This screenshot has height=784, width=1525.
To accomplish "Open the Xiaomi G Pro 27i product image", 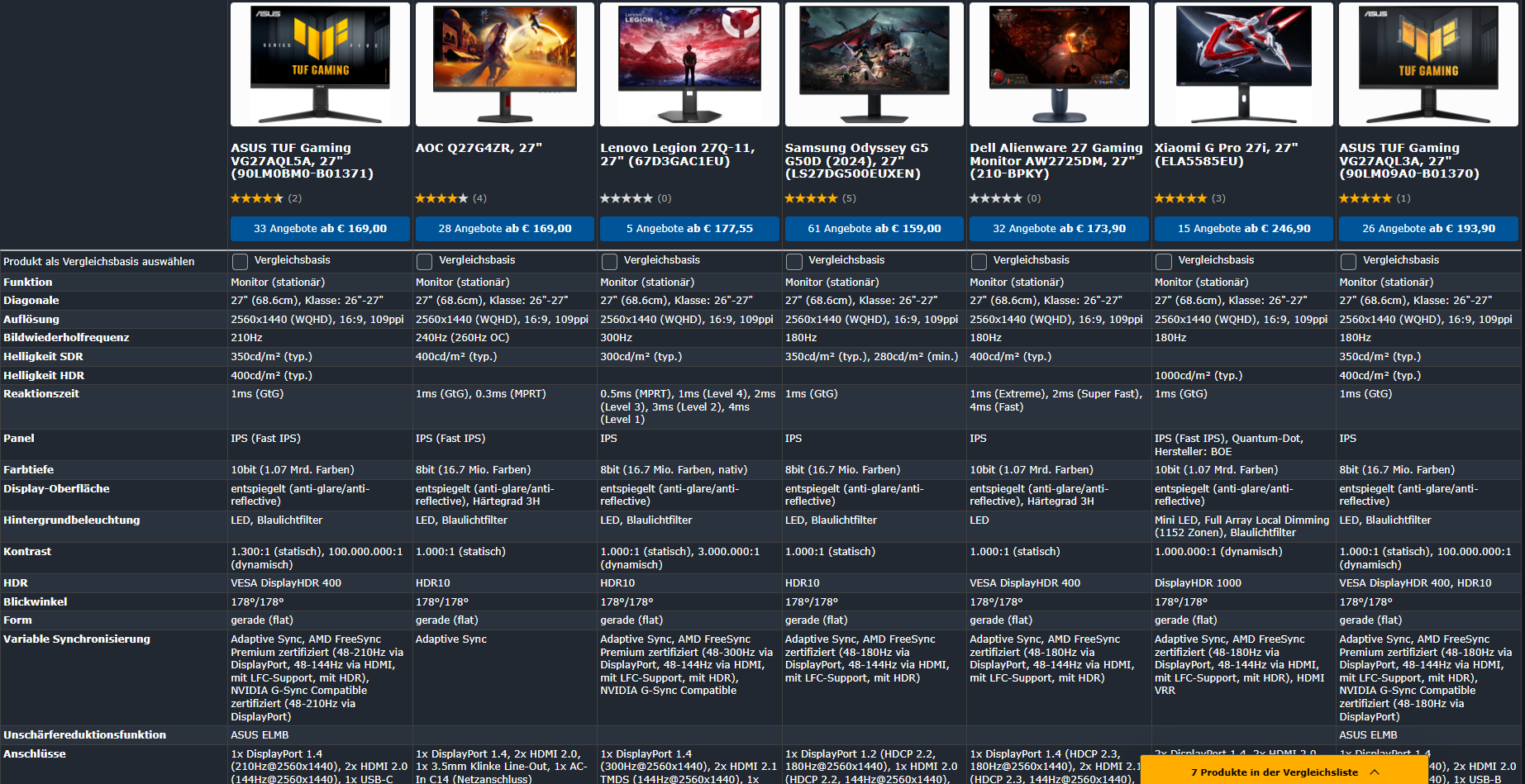I will (x=1244, y=64).
